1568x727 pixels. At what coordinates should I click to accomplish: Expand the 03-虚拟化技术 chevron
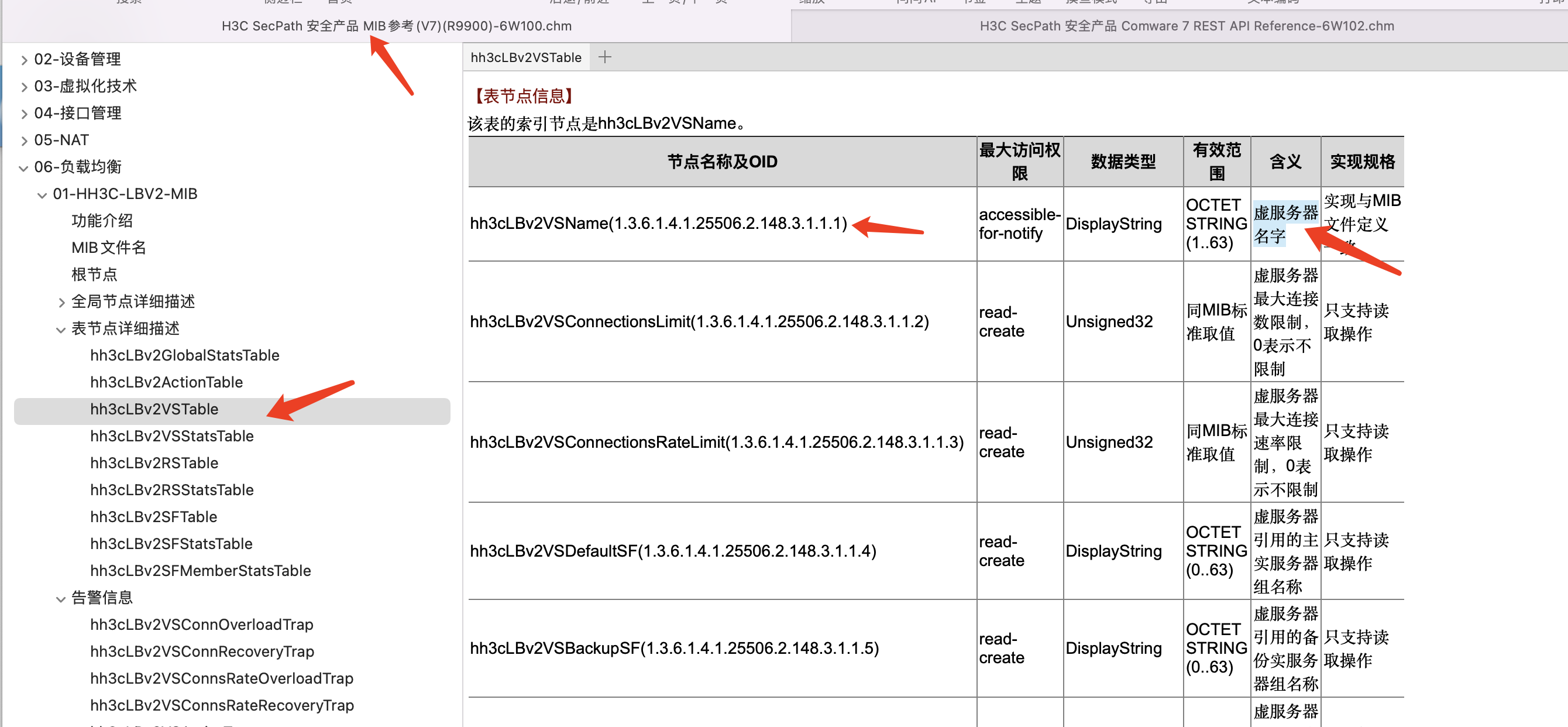click(24, 87)
